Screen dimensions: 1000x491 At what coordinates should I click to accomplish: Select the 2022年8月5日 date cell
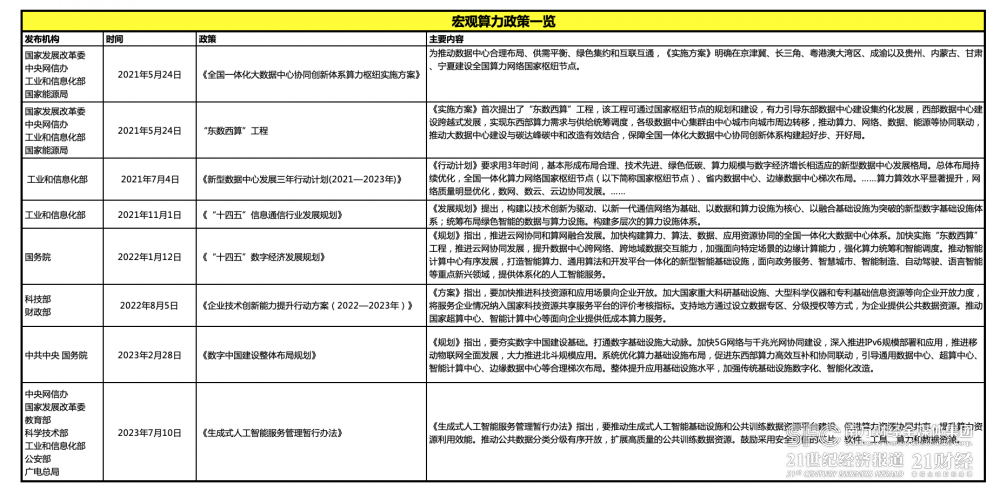tap(150, 305)
